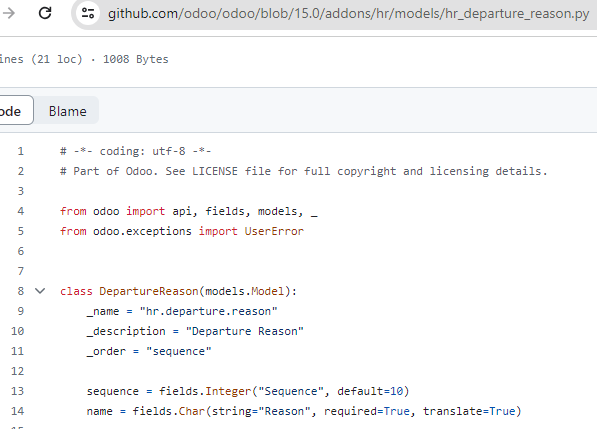Select line number 8
597x429 pixels.
(x=21, y=291)
